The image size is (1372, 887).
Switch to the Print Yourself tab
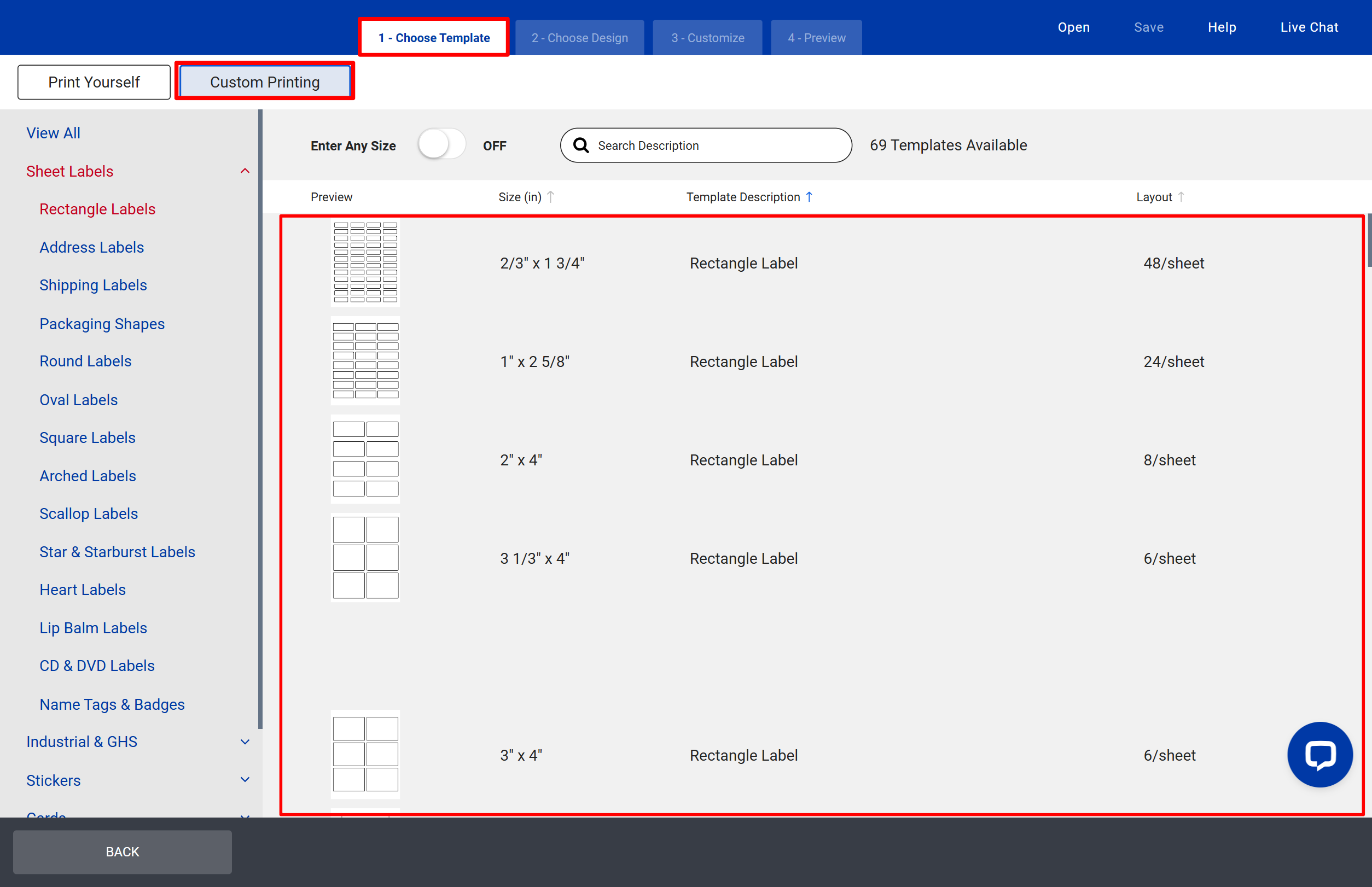coord(94,82)
